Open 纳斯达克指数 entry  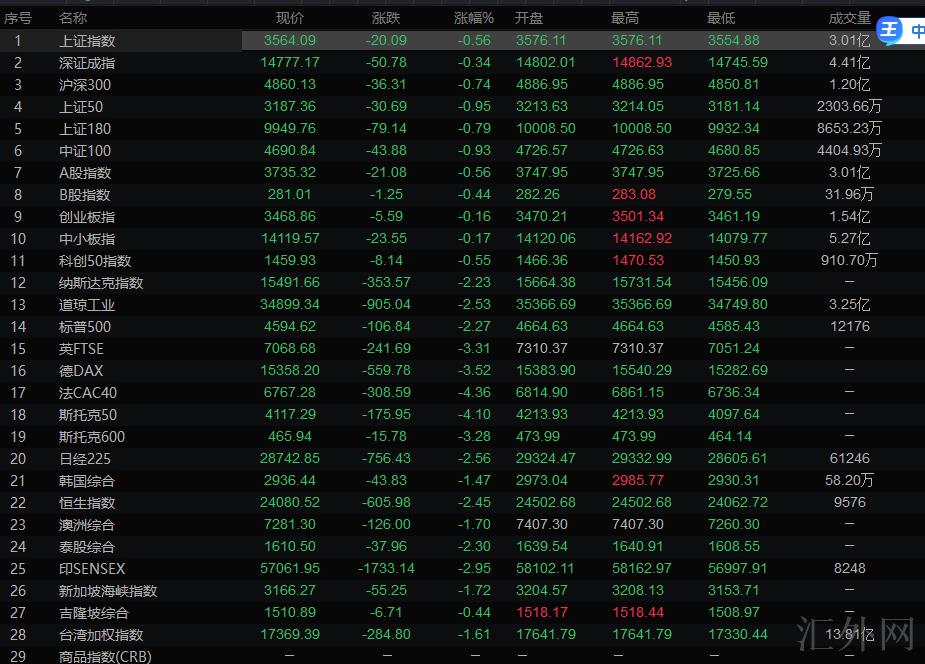[x=101, y=283]
